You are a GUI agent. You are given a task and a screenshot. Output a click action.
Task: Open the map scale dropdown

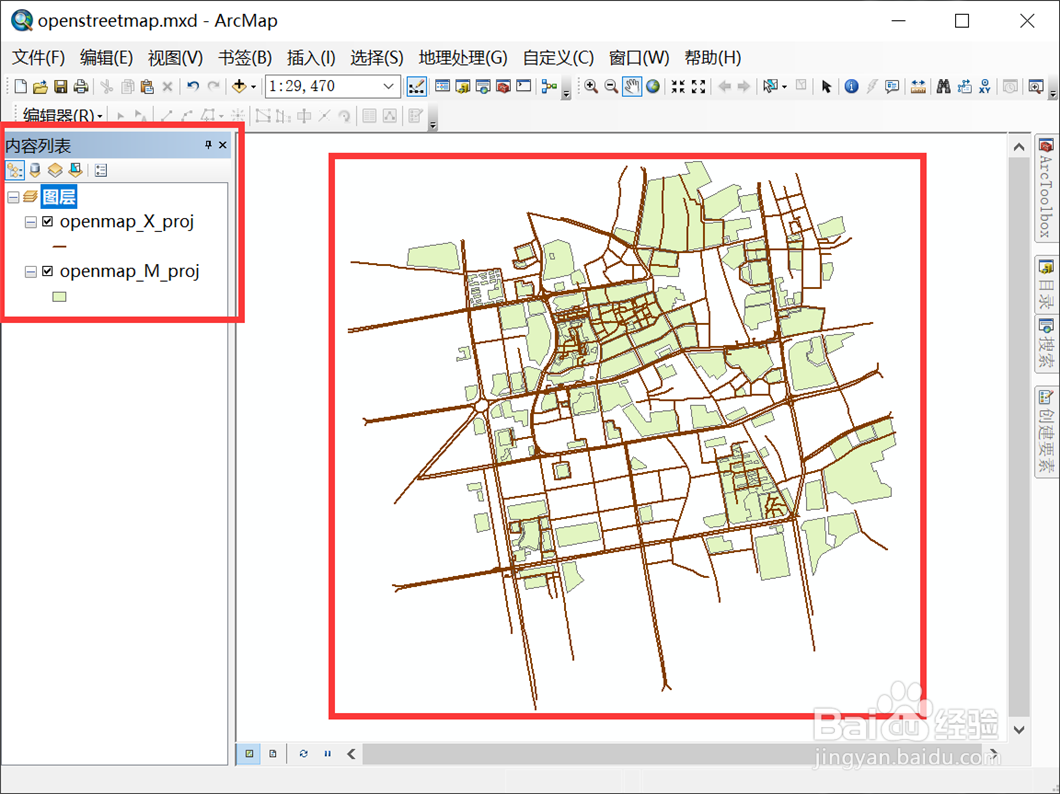point(389,86)
